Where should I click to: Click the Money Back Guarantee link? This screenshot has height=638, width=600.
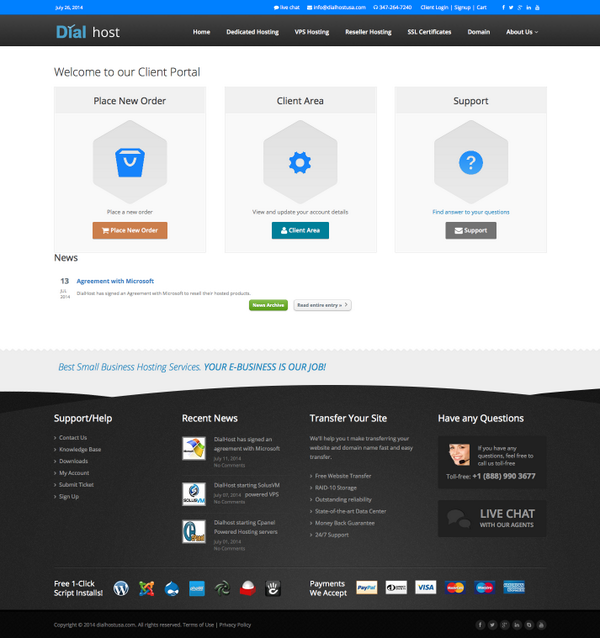(345, 523)
